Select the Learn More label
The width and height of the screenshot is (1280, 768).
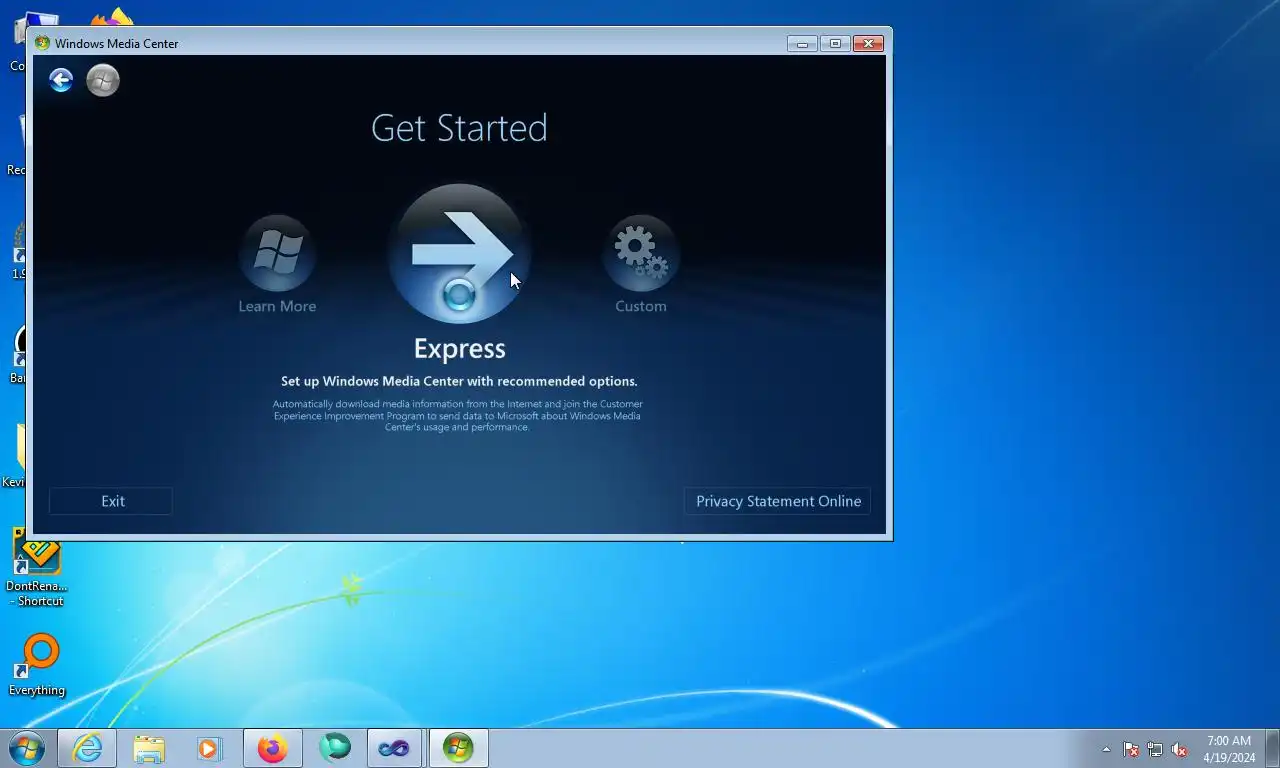pyautogui.click(x=277, y=306)
